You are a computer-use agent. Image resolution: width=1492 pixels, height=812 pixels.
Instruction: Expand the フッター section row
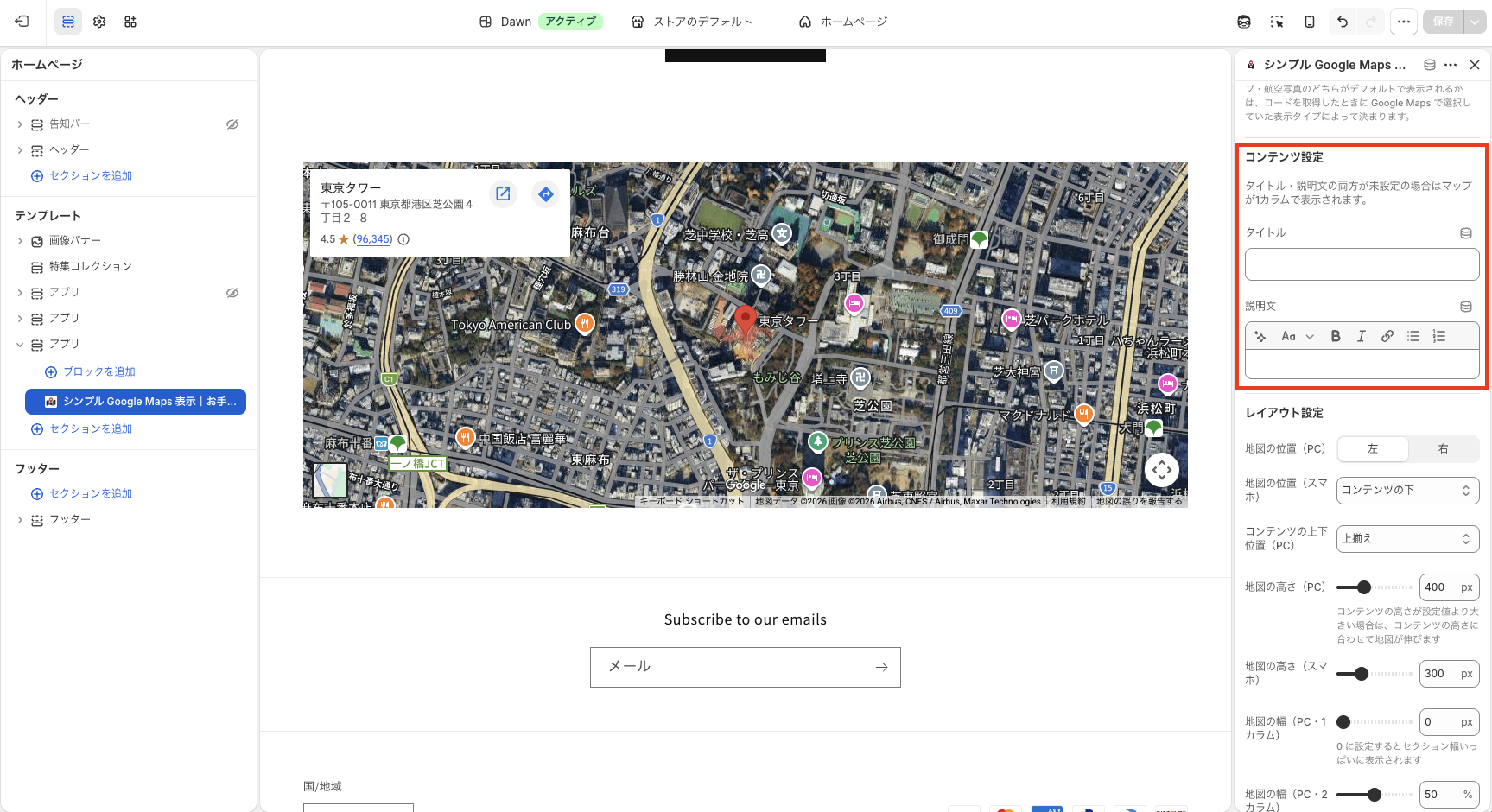click(x=20, y=520)
